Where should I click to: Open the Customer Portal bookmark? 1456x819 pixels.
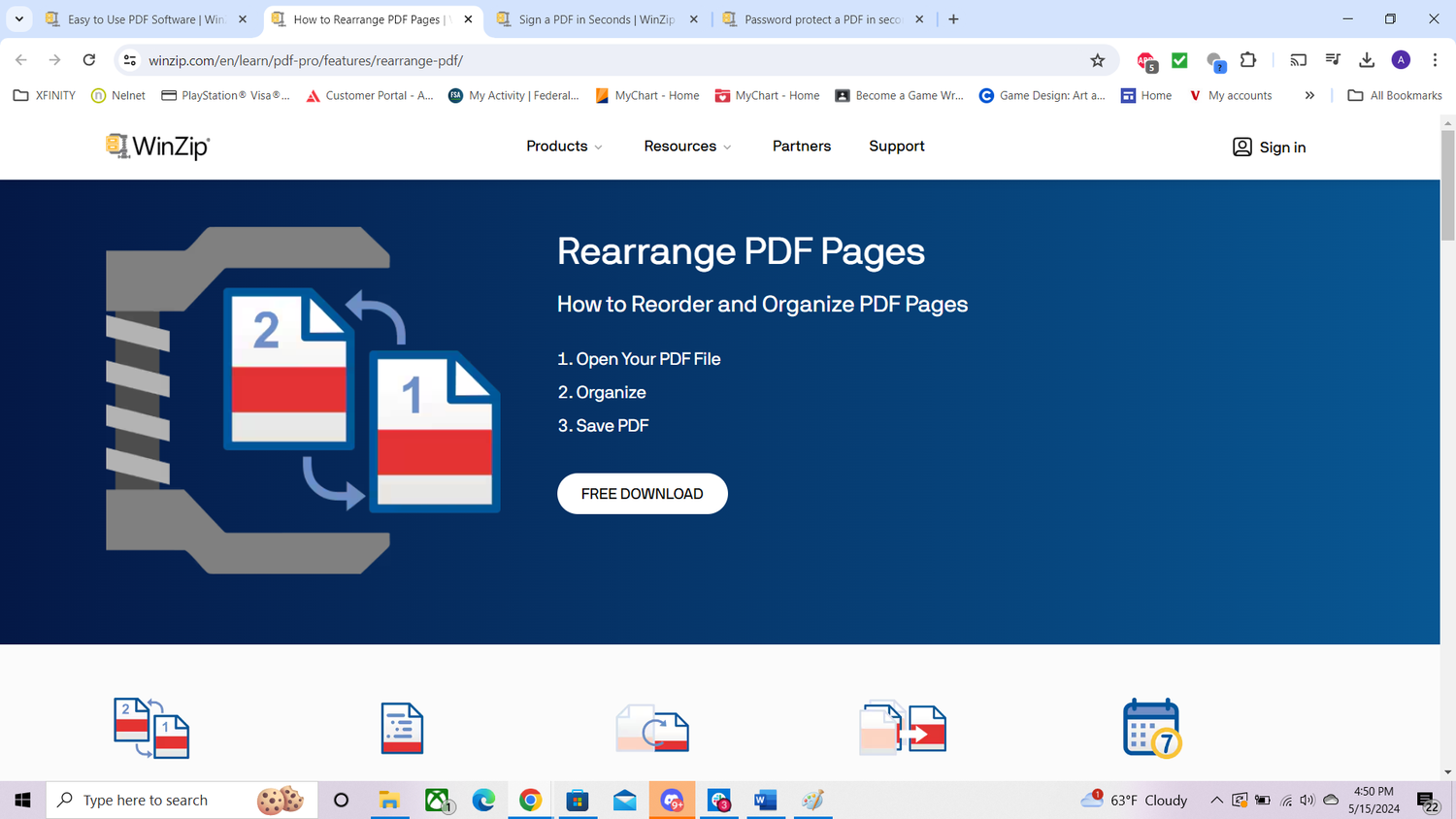[369, 95]
